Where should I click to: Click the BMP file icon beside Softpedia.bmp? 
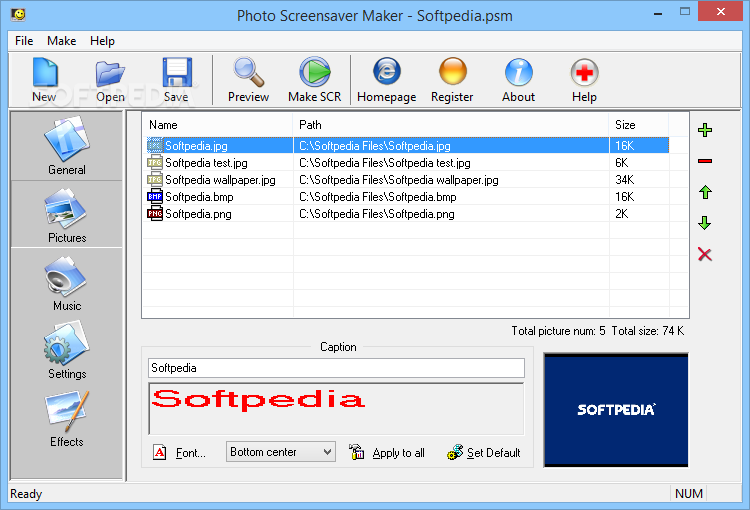point(154,197)
